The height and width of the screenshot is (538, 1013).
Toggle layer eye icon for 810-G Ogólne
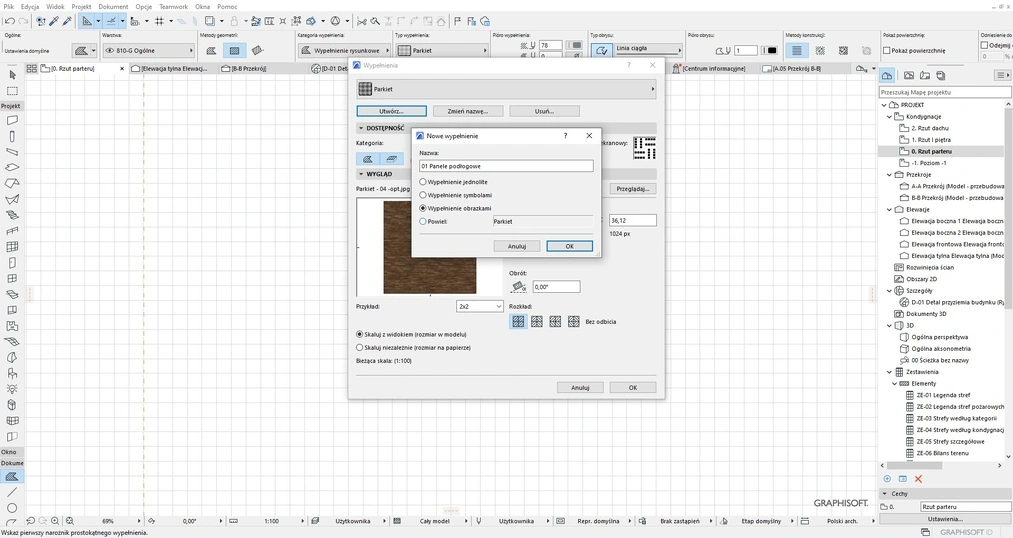click(x=109, y=50)
